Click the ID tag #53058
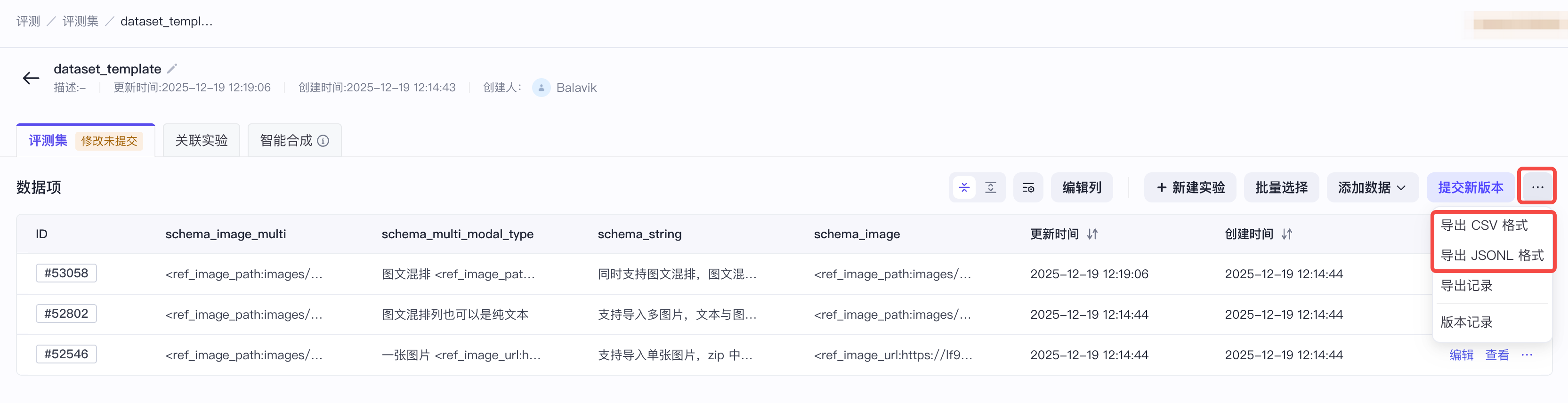 point(66,274)
